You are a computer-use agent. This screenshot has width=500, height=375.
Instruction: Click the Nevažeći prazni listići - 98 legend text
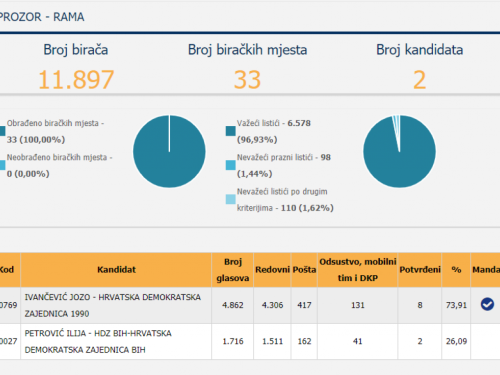tap(284, 165)
